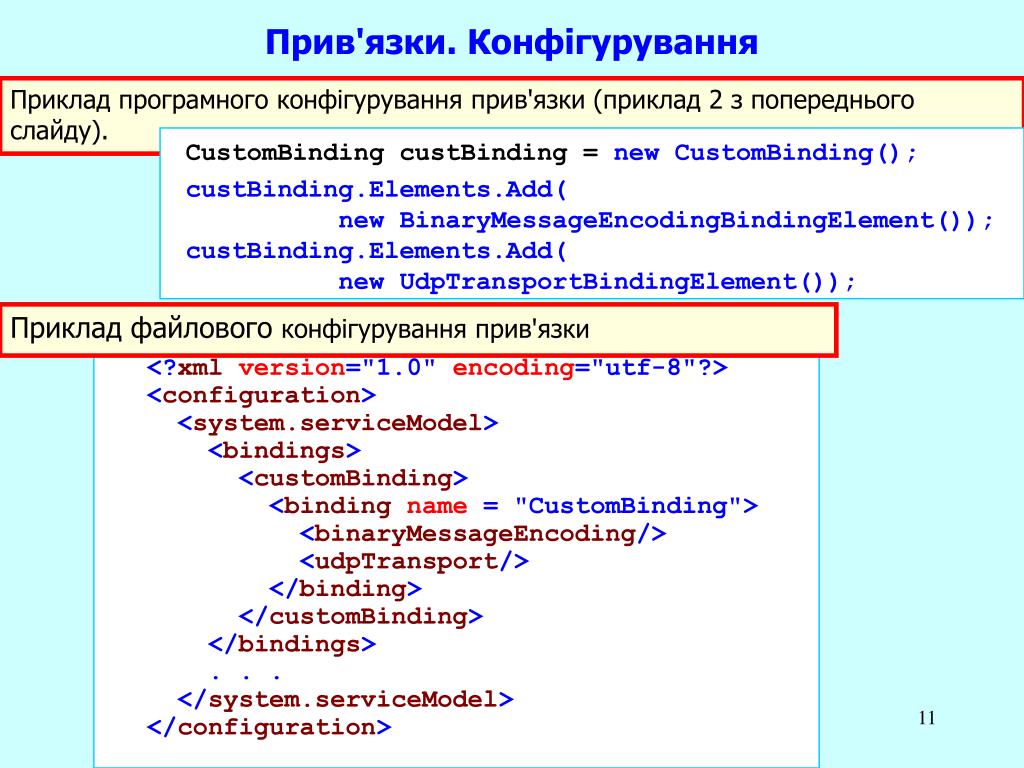Click the text "Приклад програмного конфігурування прив'язки"

click(x=297, y=101)
